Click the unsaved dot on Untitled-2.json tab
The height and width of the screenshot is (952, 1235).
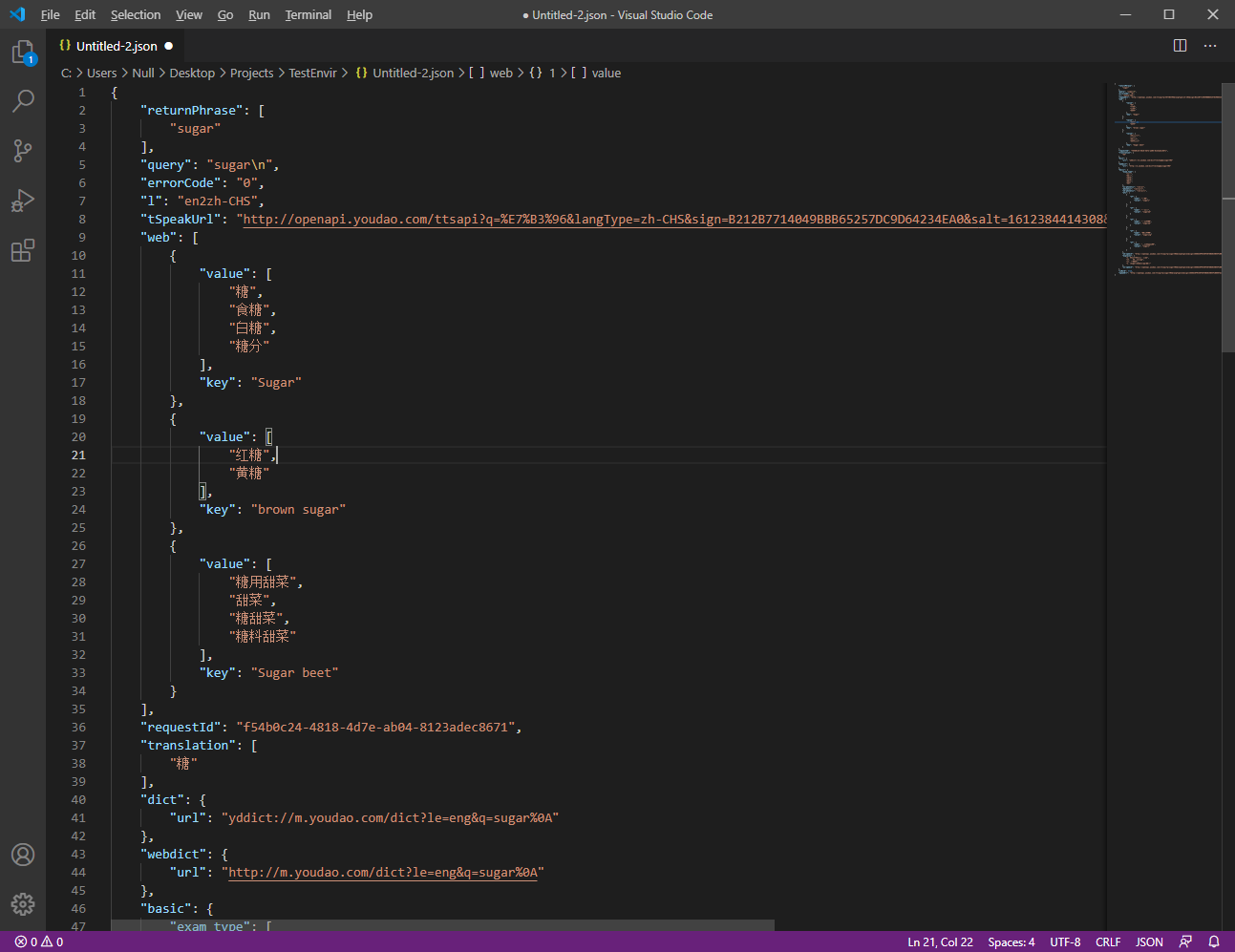coord(169,46)
